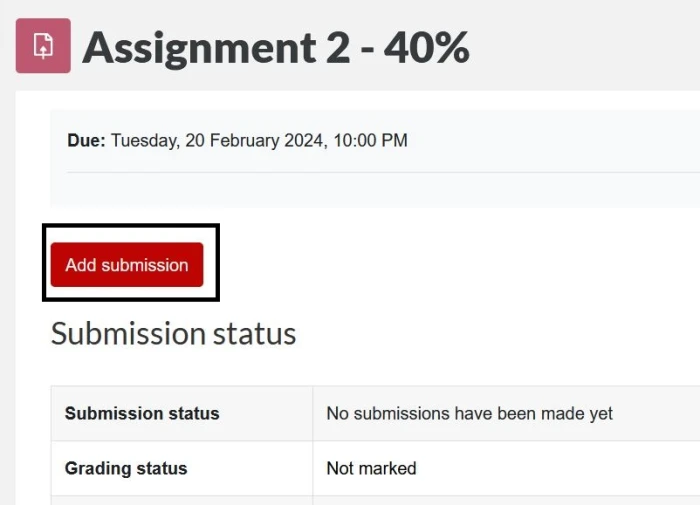Screen dimensions: 700x505
Task: Click the large Submission status heading
Action: (x=173, y=334)
